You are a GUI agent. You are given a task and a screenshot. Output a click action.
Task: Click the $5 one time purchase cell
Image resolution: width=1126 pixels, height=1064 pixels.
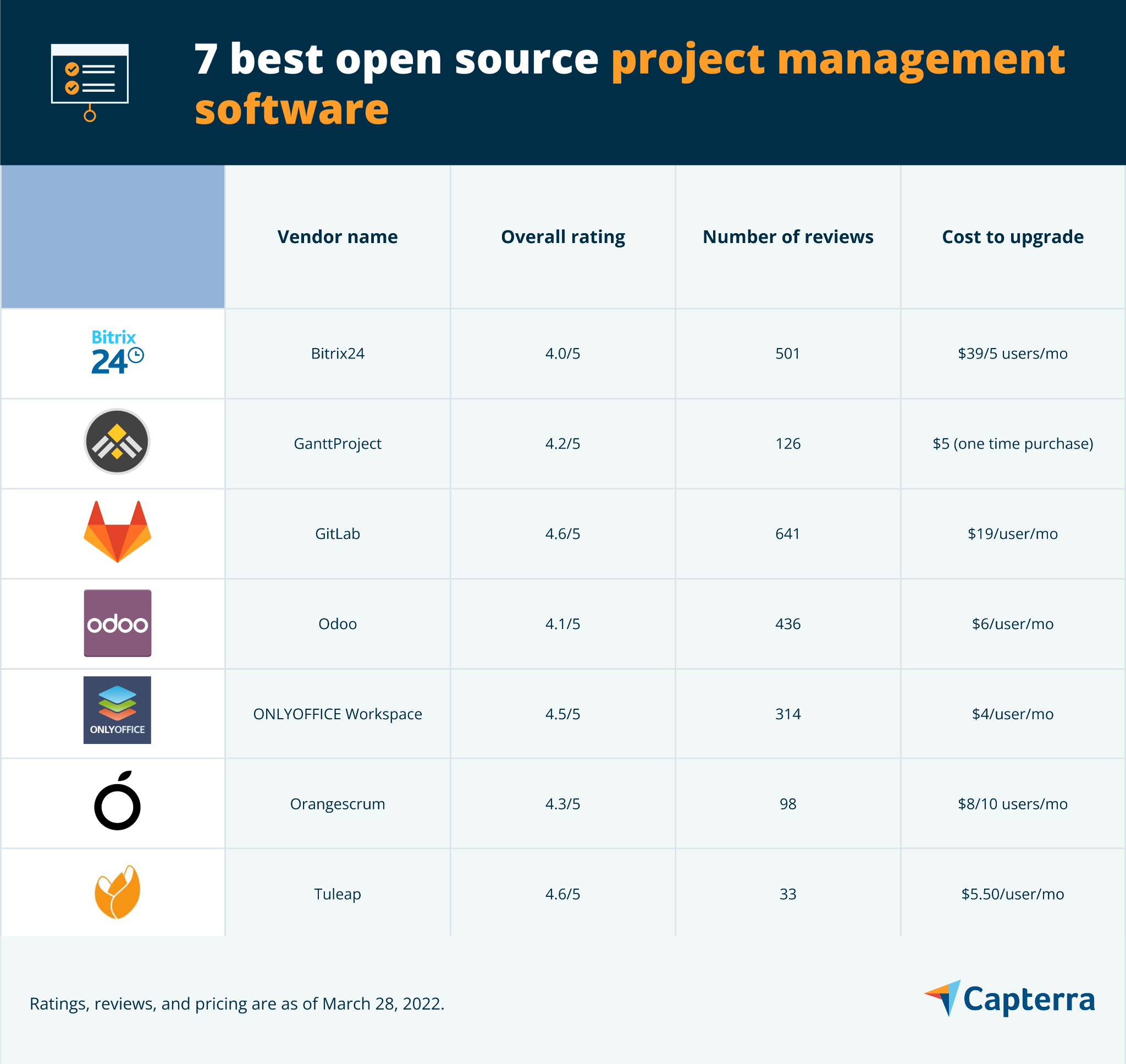coord(1012,444)
